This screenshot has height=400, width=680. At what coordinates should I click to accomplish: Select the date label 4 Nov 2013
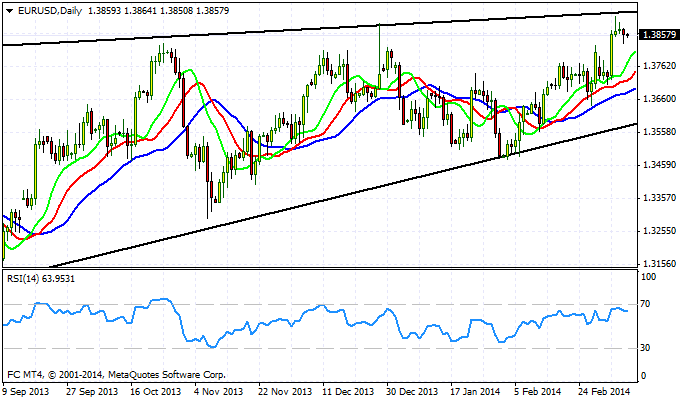tap(219, 392)
